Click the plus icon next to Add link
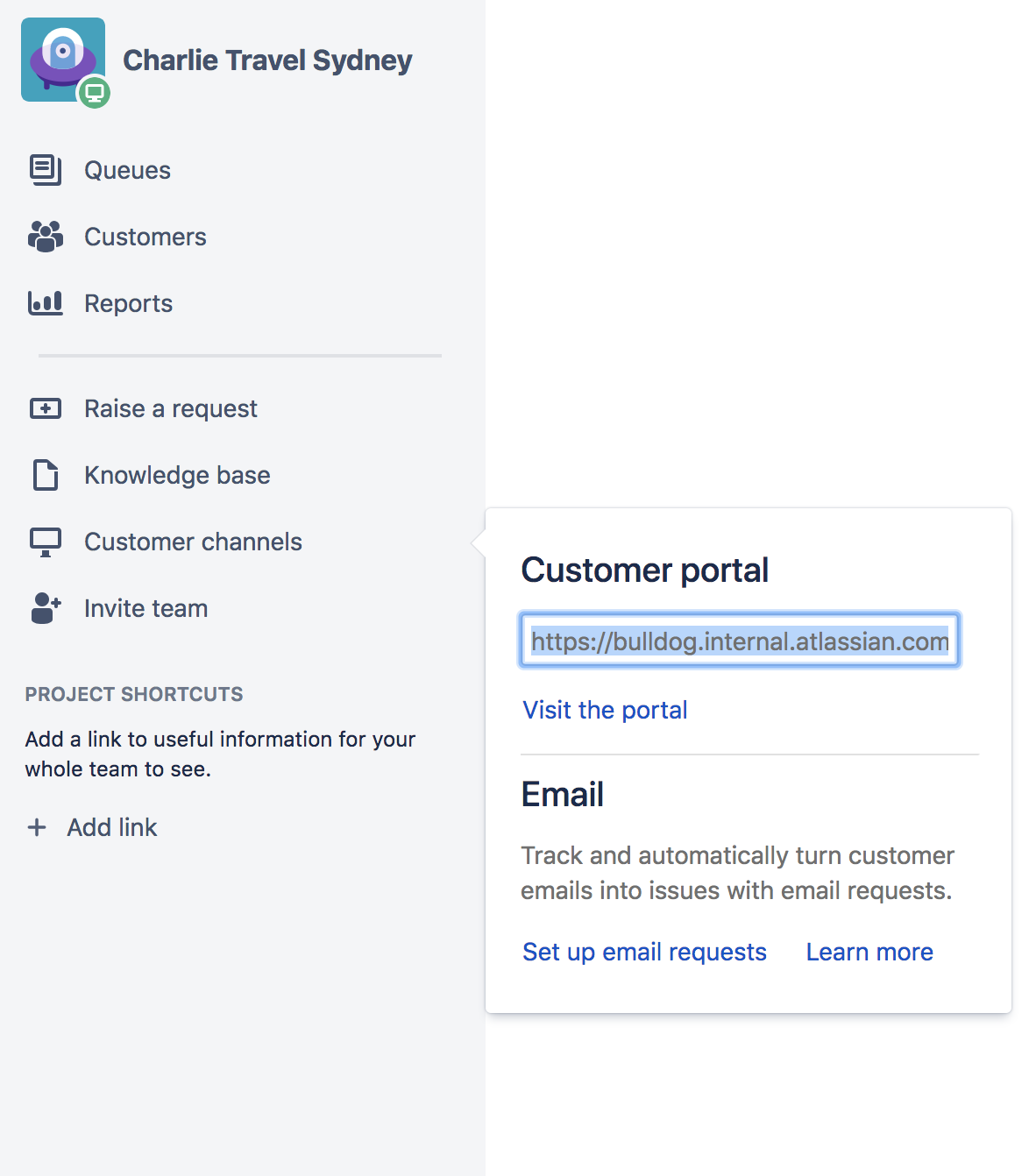The height and width of the screenshot is (1176, 1036). pyautogui.click(x=37, y=826)
